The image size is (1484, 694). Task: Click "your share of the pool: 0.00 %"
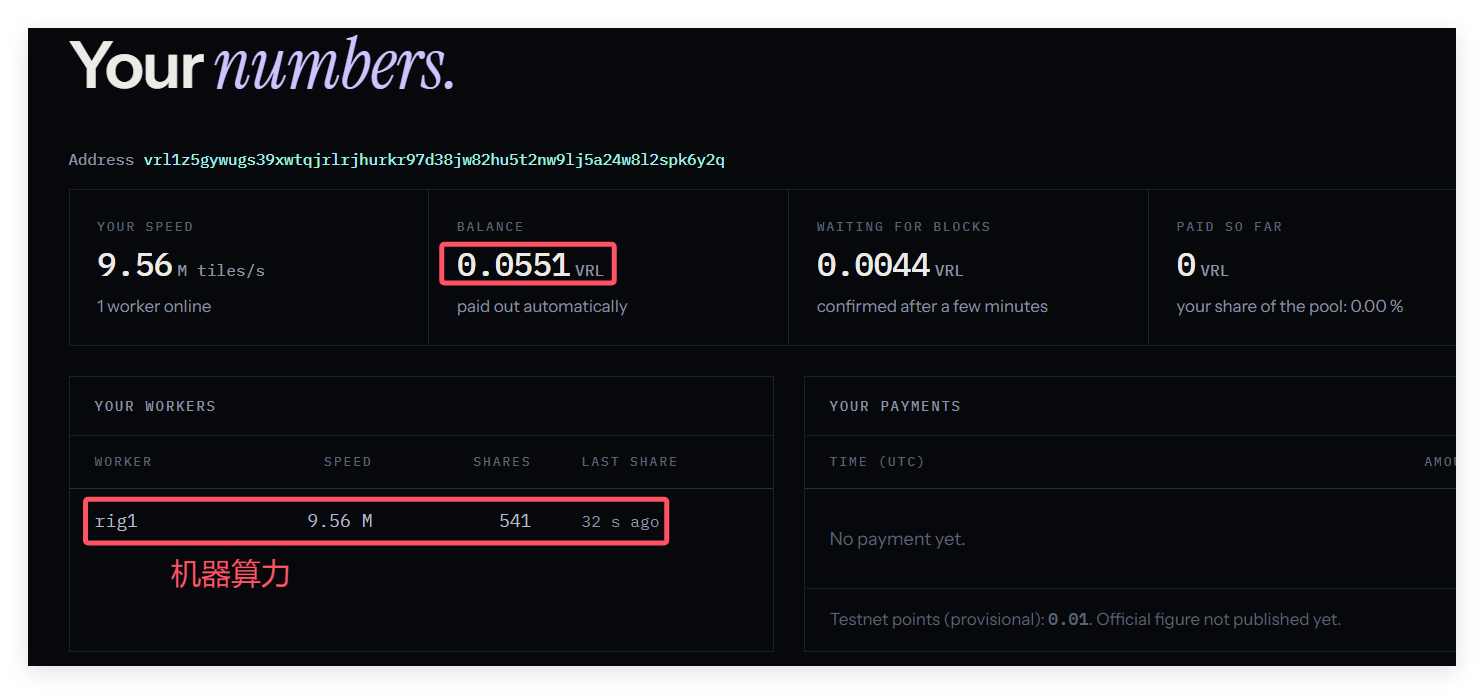1290,307
